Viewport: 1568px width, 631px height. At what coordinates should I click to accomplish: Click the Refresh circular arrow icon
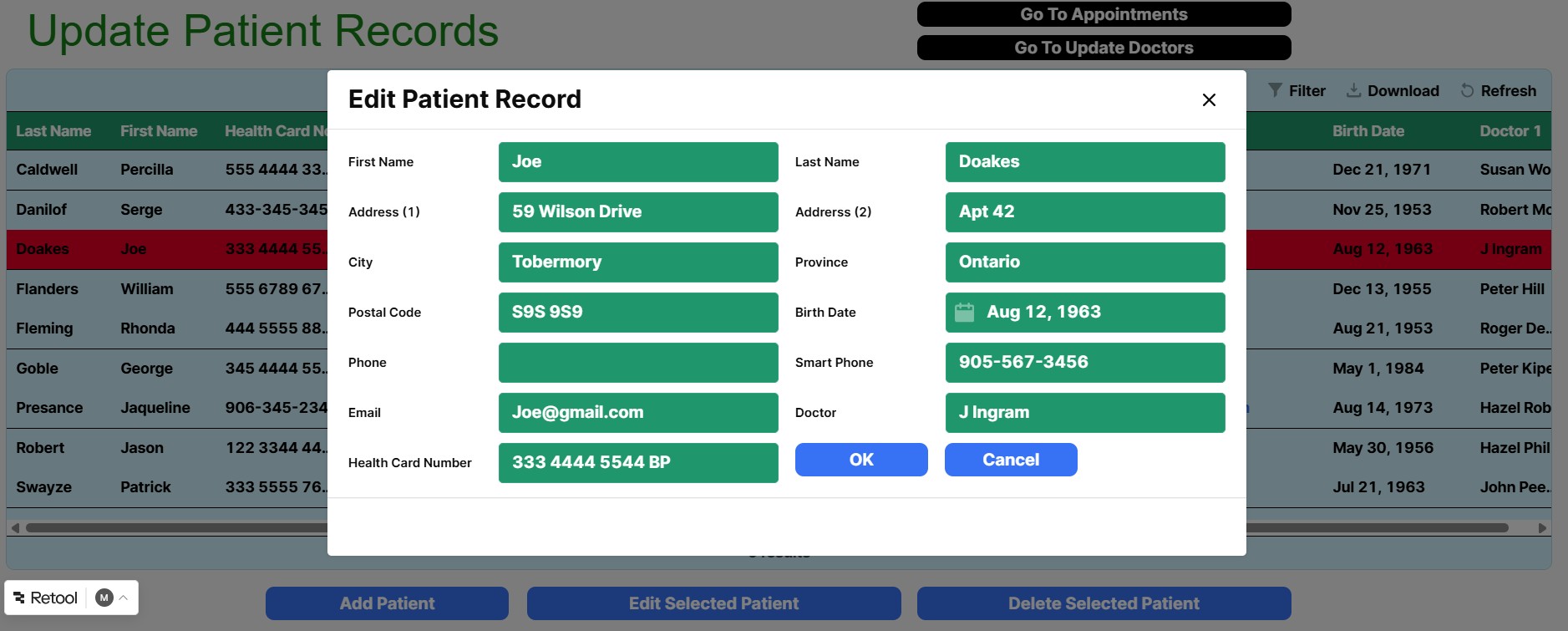tap(1467, 90)
